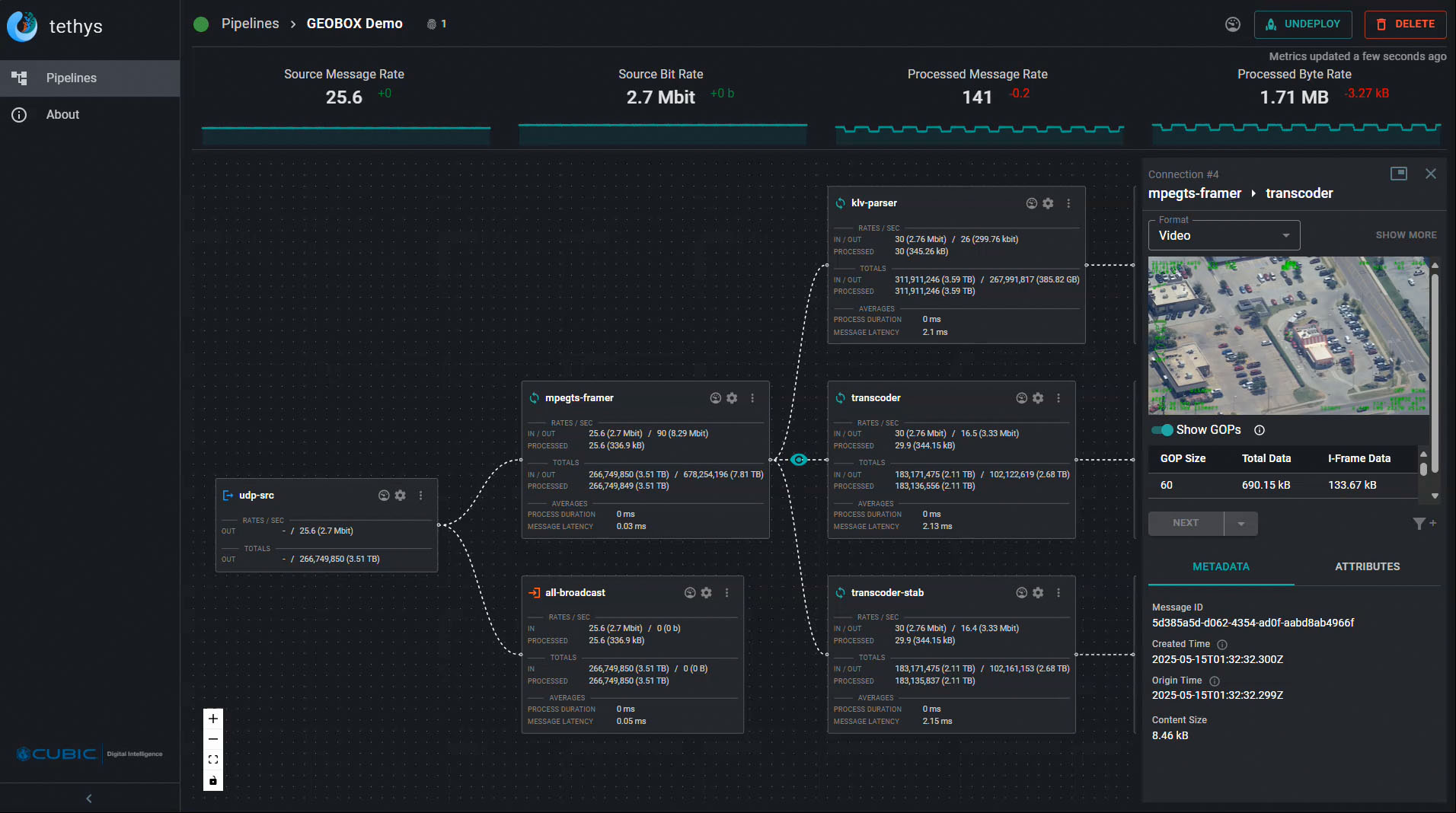1456x813 pixels.
Task: Open settings gear on mpegts-framer node
Action: tap(732, 398)
